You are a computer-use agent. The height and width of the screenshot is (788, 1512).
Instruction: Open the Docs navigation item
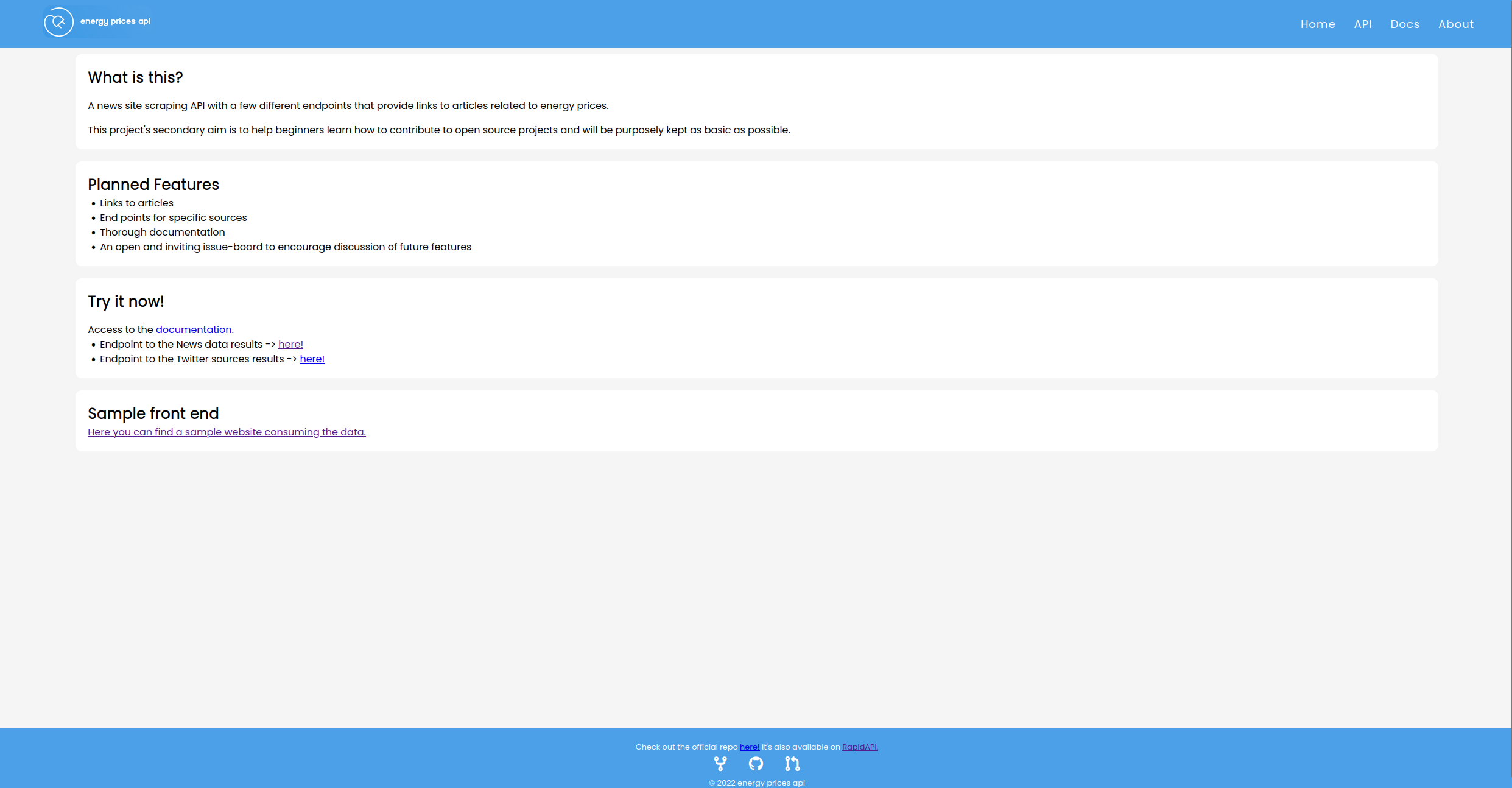[1405, 24]
